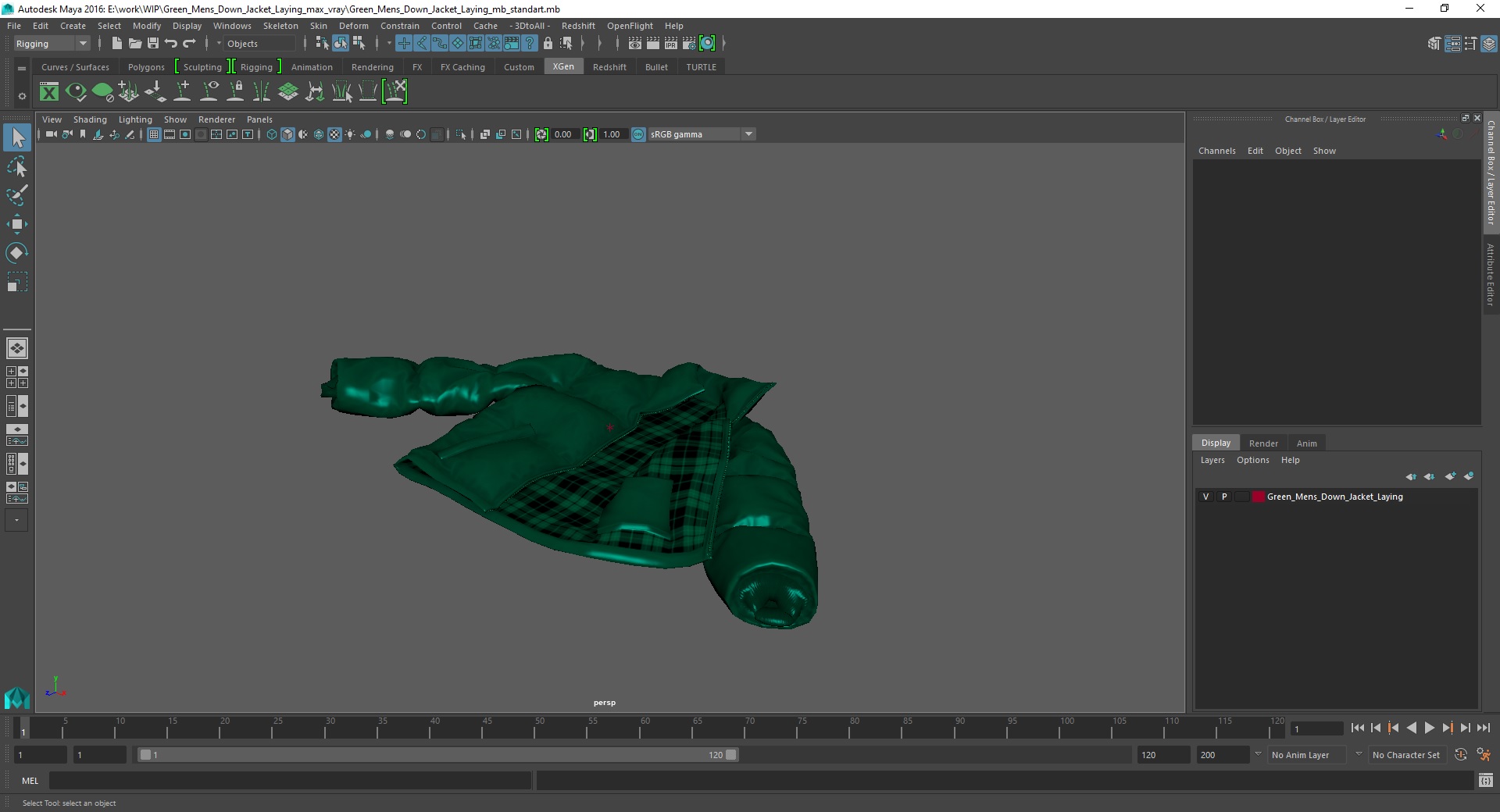1500x812 pixels.
Task: Open the Render View clapper icon
Action: pos(635,44)
